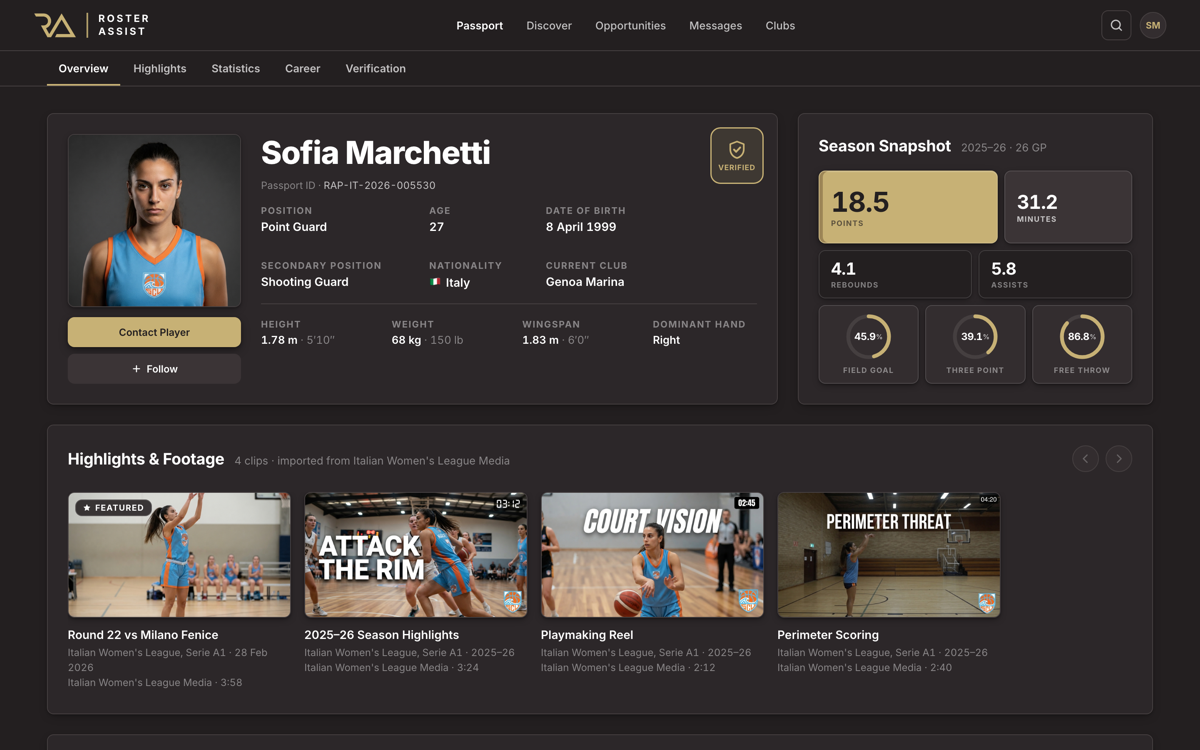Click the 4 clips imported caption
The width and height of the screenshot is (1200, 750).
coord(372,461)
